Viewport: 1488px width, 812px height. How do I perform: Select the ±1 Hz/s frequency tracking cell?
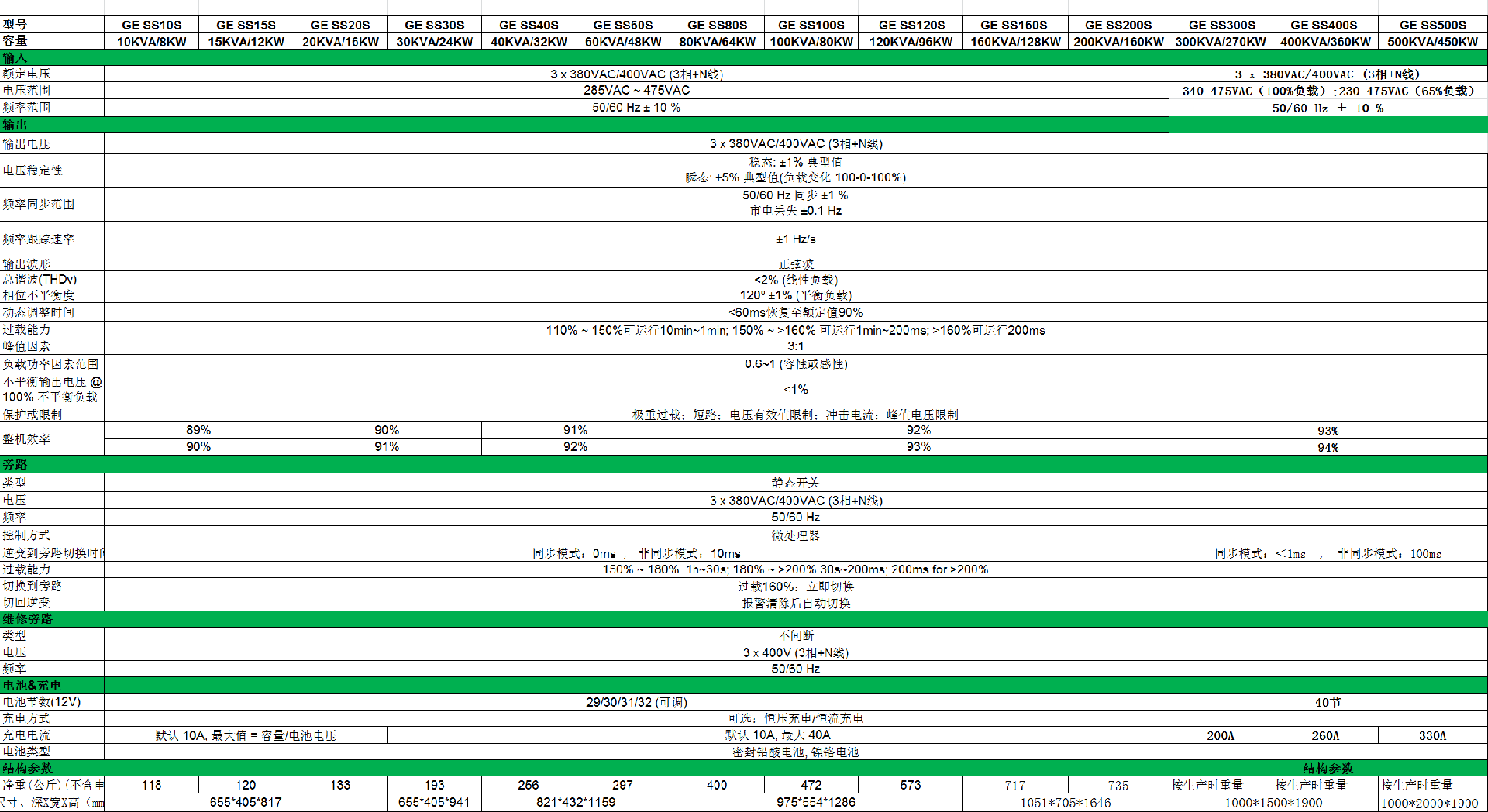tap(795, 239)
